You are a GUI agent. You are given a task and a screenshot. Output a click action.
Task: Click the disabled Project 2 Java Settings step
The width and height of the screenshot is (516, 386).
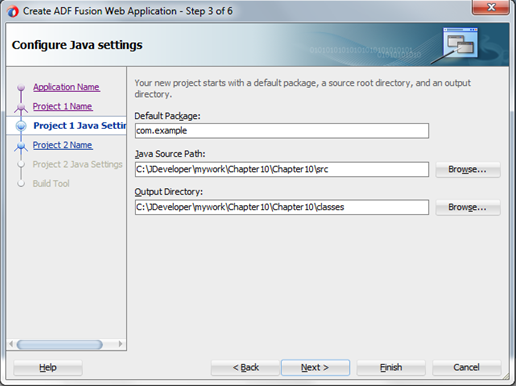[77, 164]
